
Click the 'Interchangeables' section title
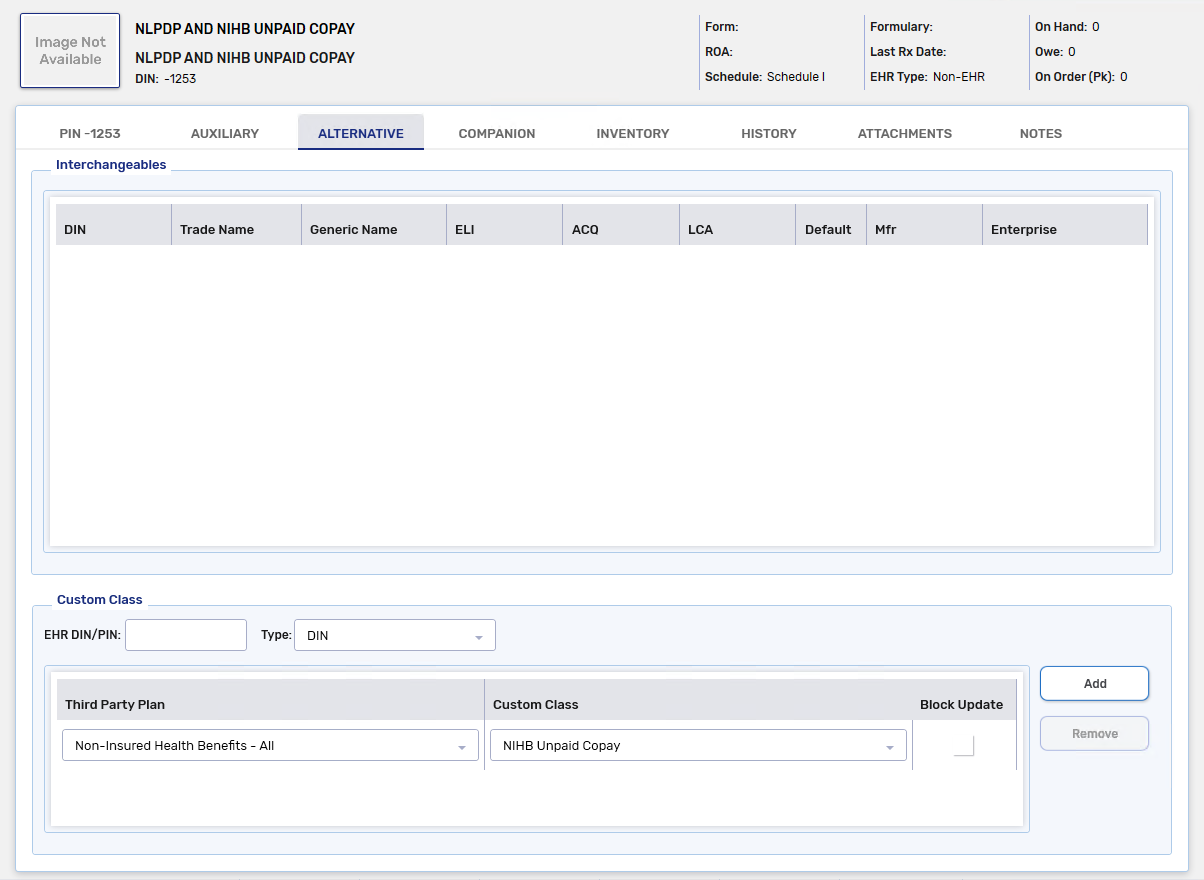(x=111, y=164)
